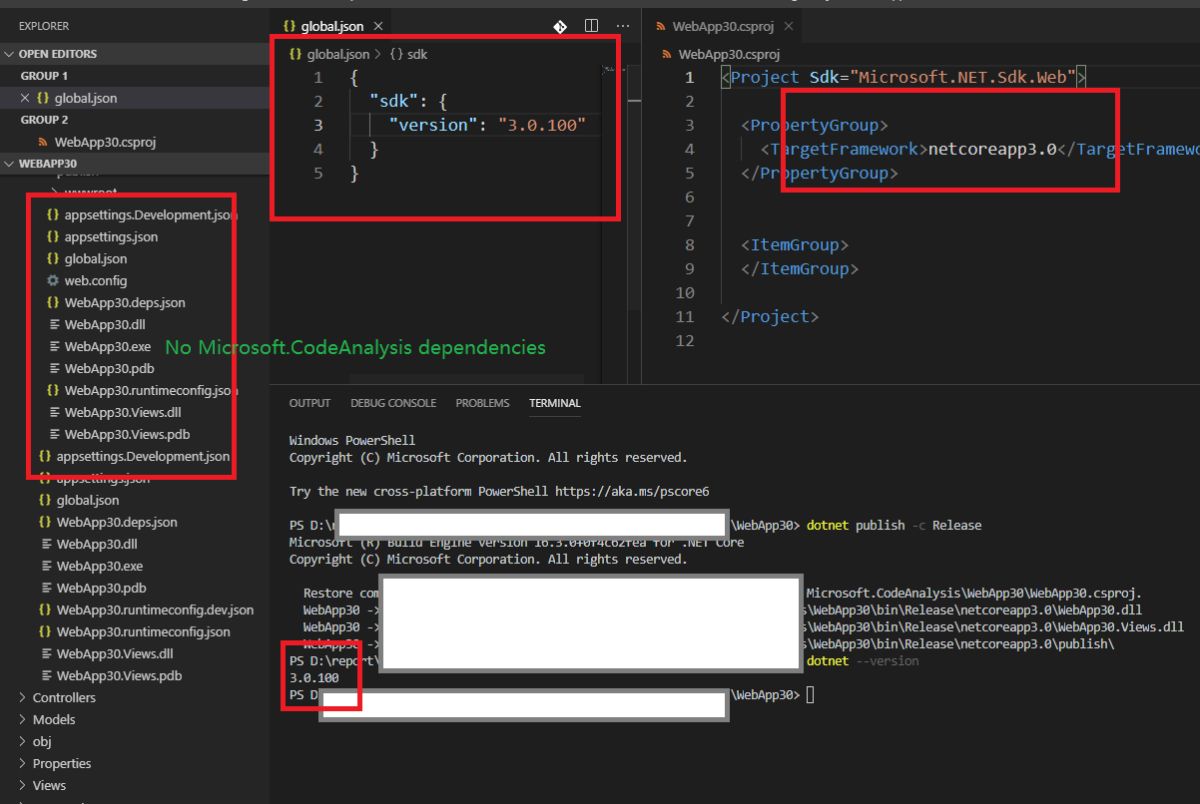
Task: Click the "sdk" key in global.json editor
Action: click(393, 101)
